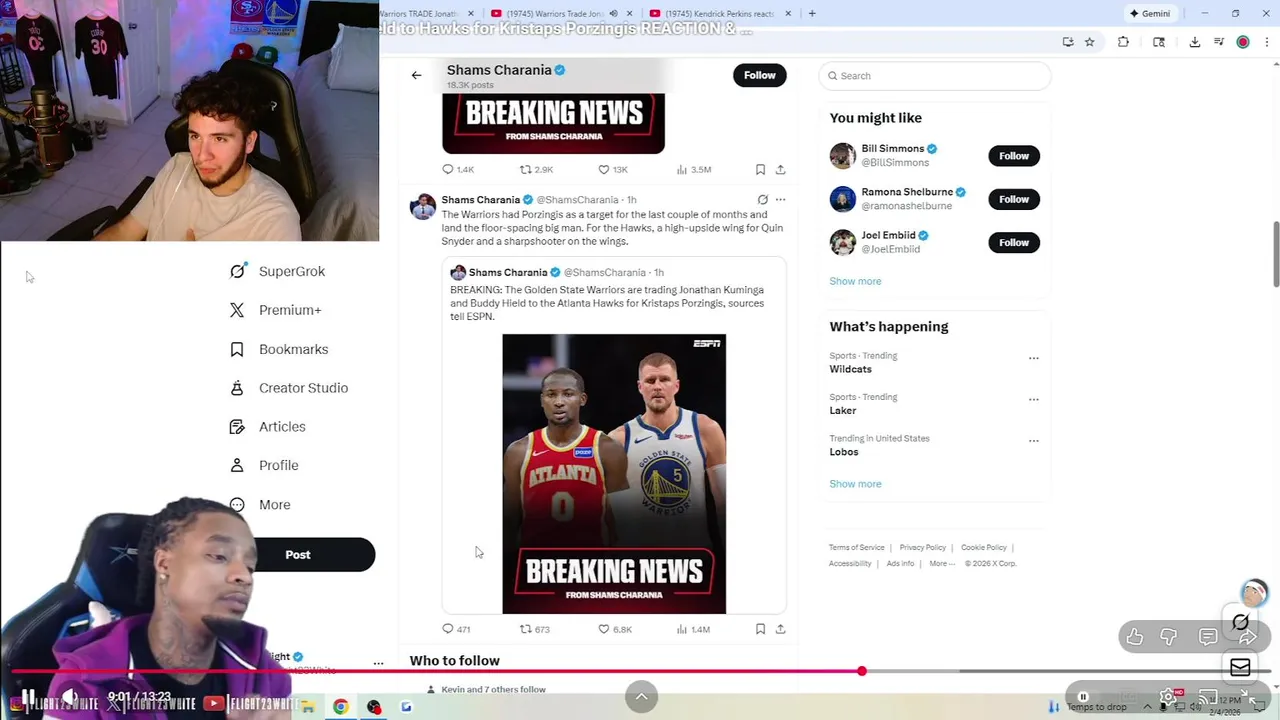Open the collapse chevron above taskbar
Screen dimensions: 1280x720
(x=641, y=697)
